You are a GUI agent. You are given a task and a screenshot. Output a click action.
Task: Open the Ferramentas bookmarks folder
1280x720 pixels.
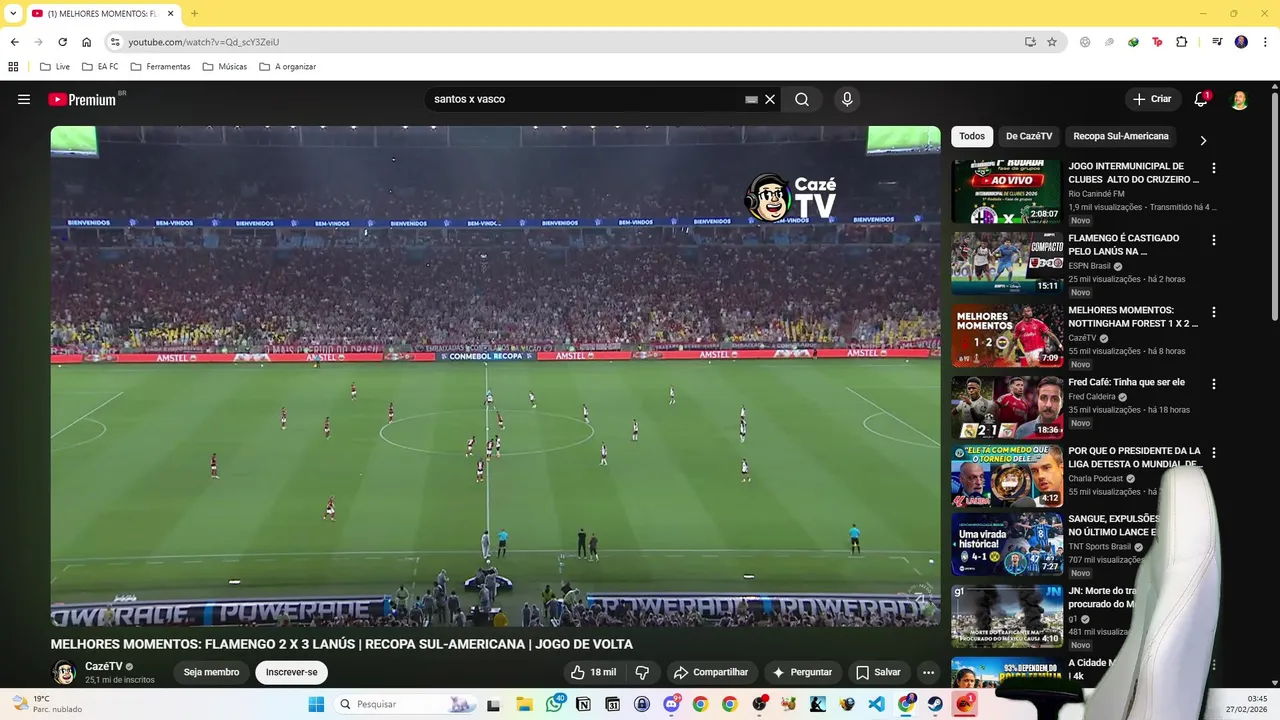coord(159,67)
